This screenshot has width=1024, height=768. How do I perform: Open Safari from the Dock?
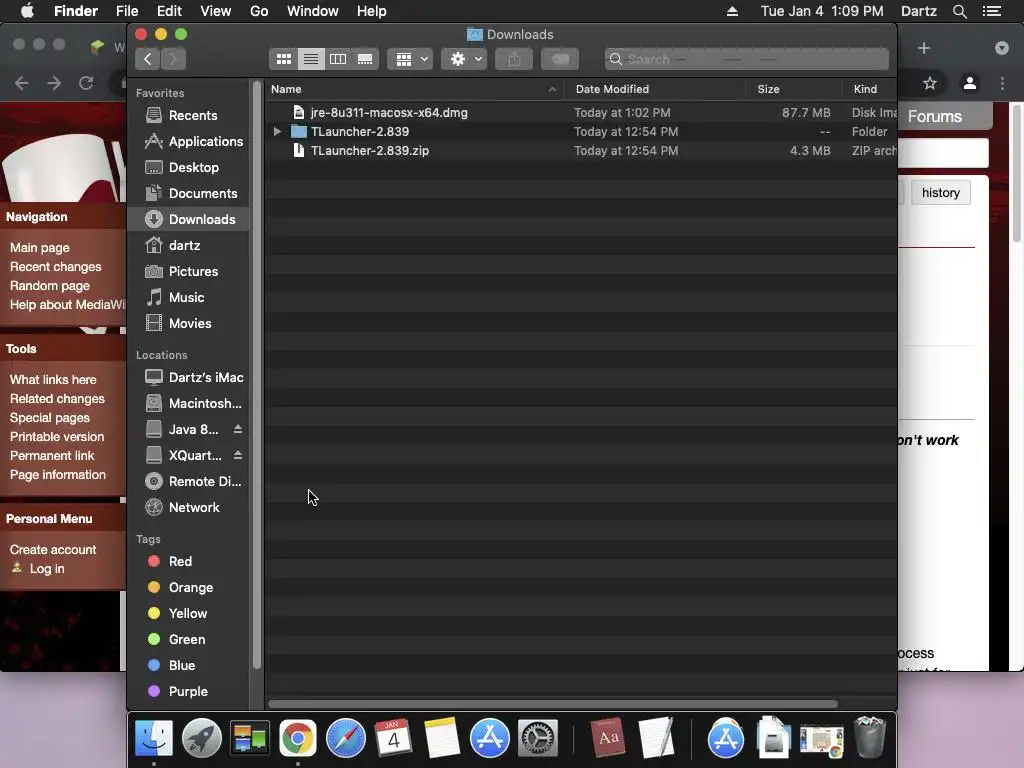(x=345, y=739)
